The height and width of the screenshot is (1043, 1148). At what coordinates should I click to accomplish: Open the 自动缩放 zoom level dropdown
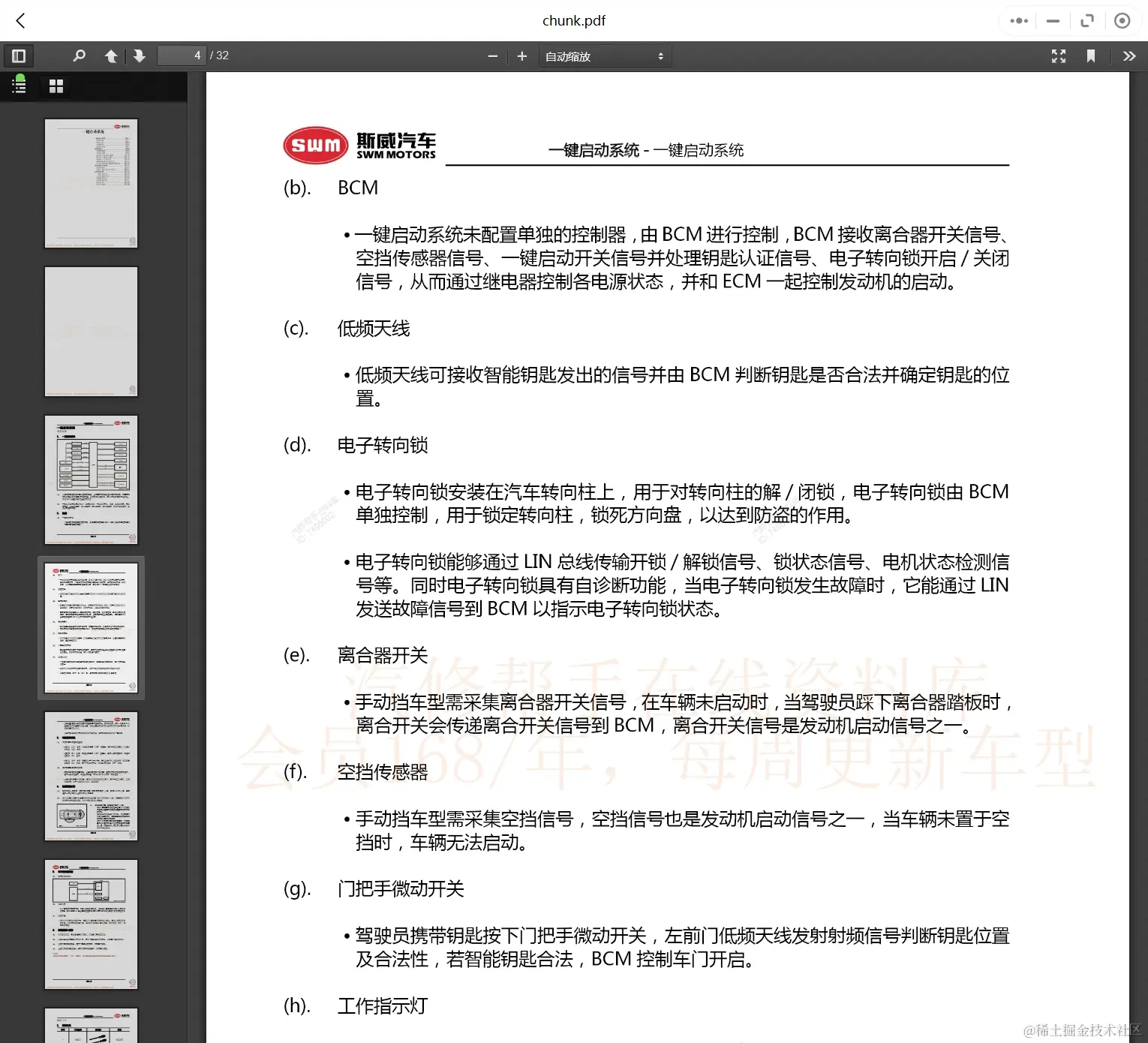(x=604, y=56)
